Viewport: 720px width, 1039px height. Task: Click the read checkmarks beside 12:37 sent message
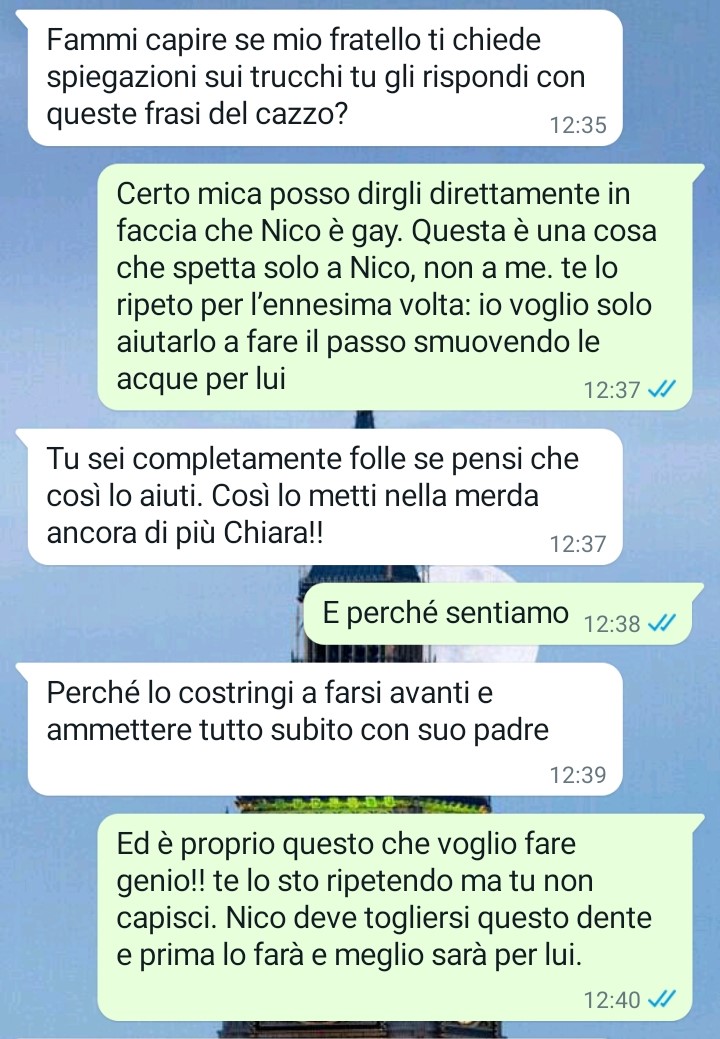pos(662,389)
